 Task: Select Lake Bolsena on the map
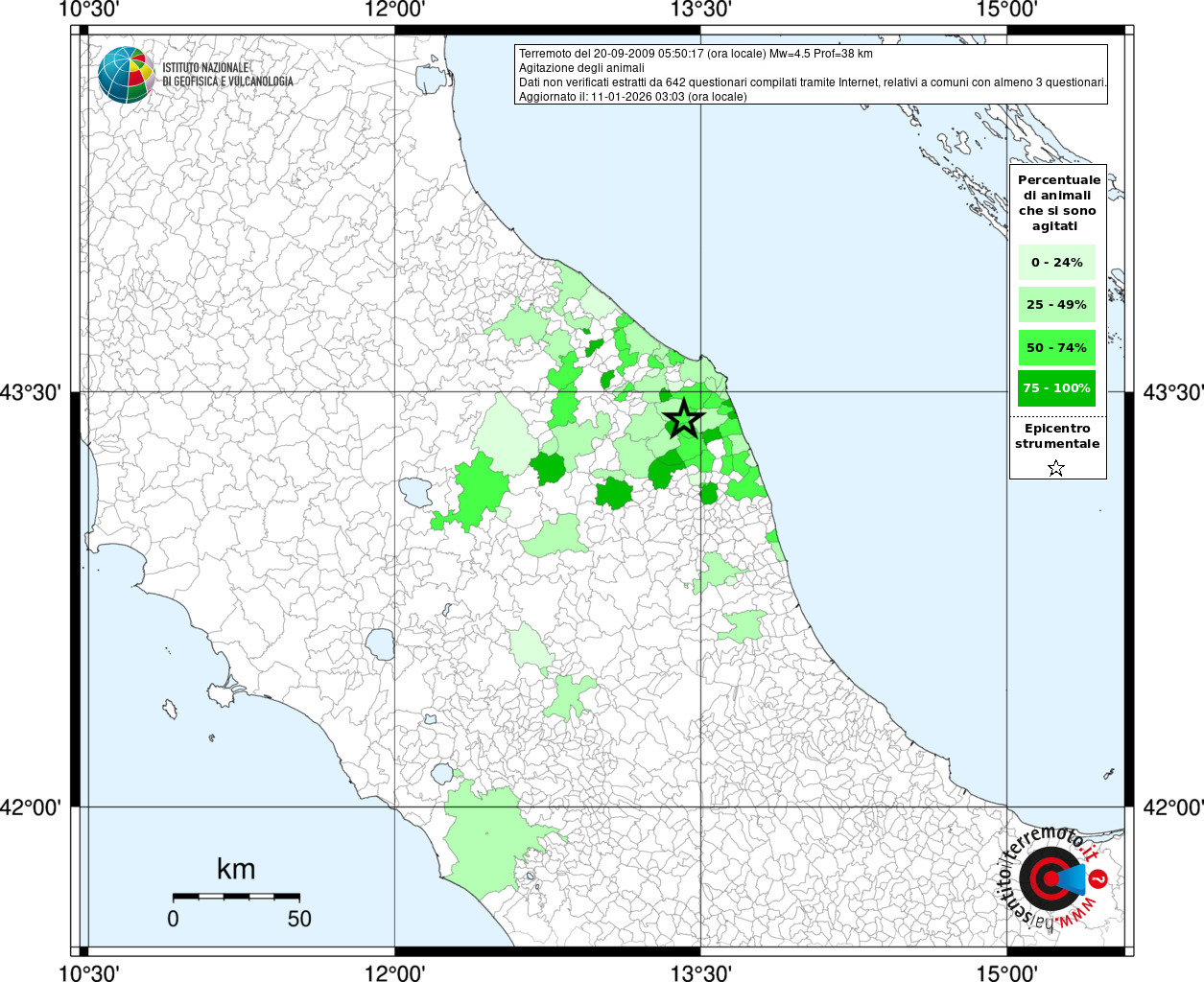pyautogui.click(x=381, y=644)
